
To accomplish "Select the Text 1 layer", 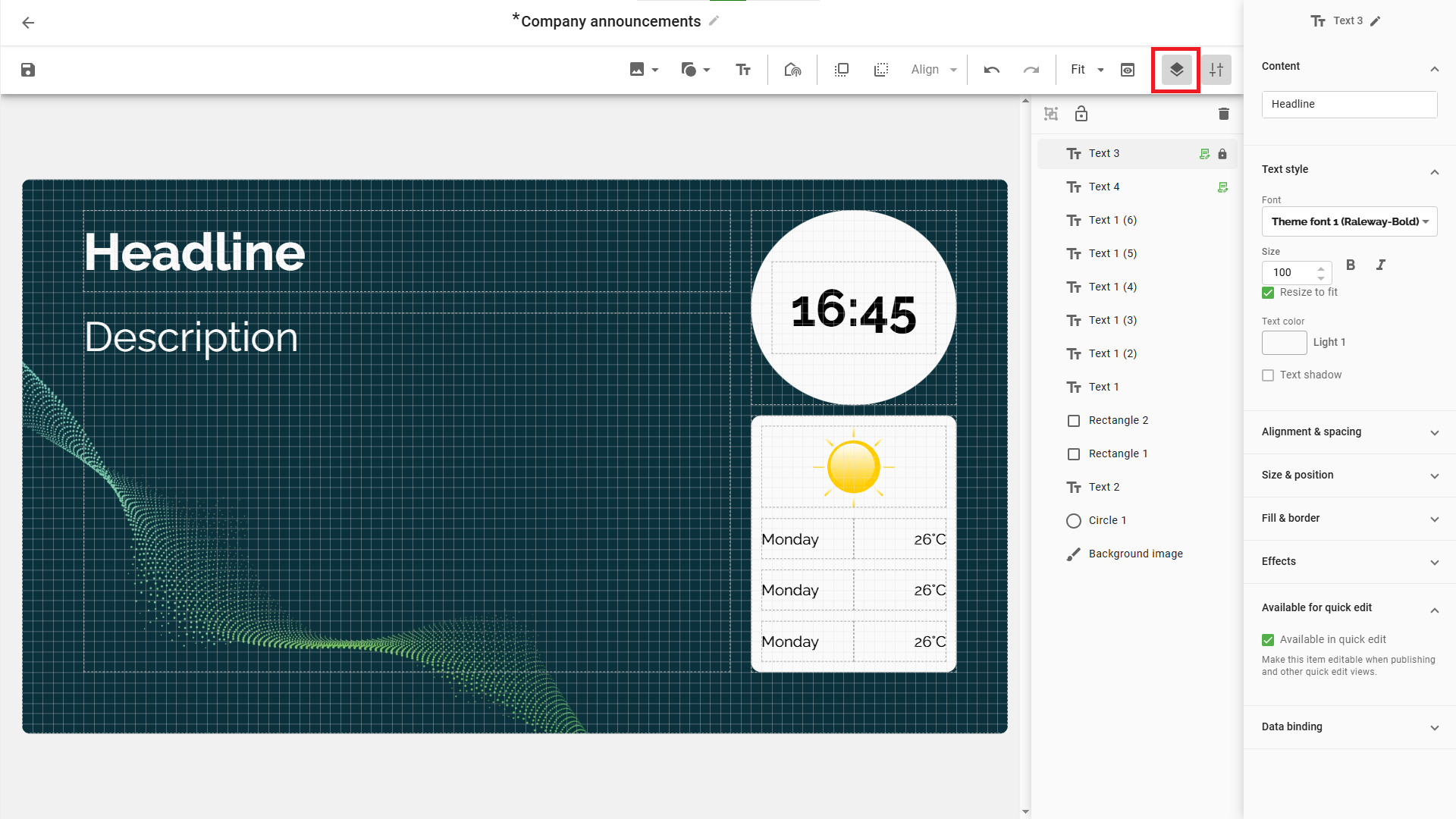I will tap(1137, 388).
